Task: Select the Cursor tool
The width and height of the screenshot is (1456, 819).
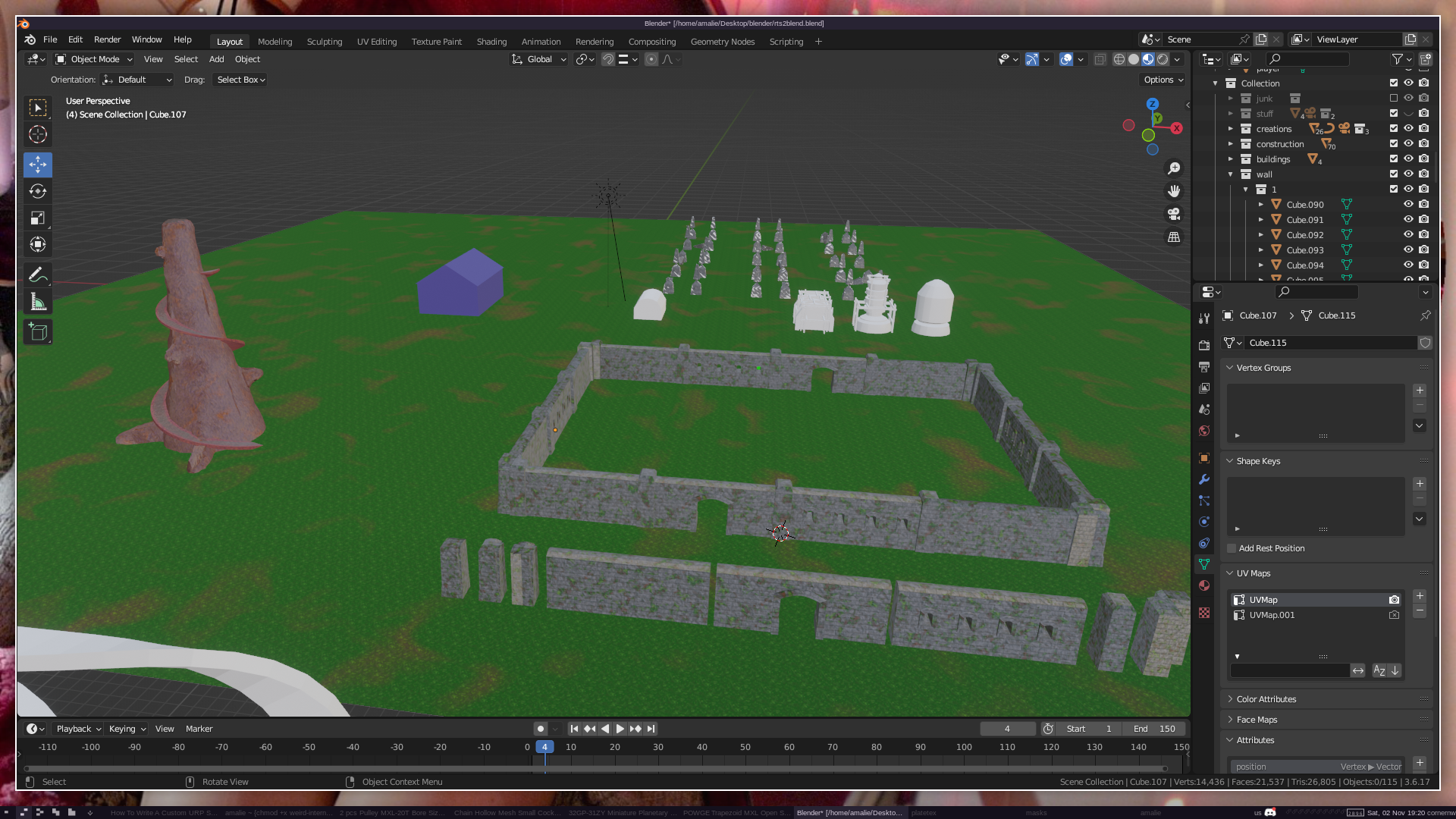Action: pyautogui.click(x=37, y=135)
